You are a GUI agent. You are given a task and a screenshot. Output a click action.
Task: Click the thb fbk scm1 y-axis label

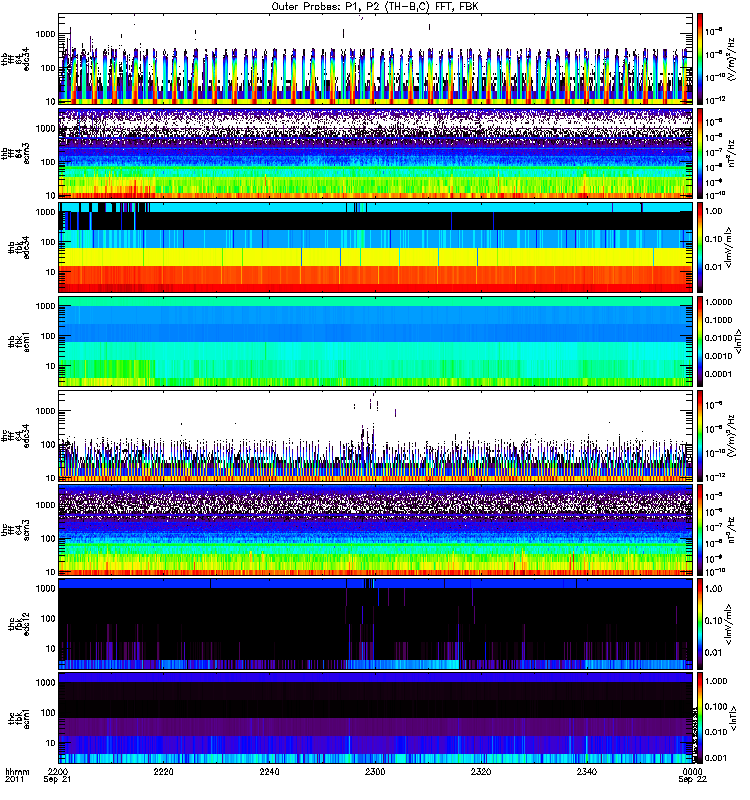18,340
